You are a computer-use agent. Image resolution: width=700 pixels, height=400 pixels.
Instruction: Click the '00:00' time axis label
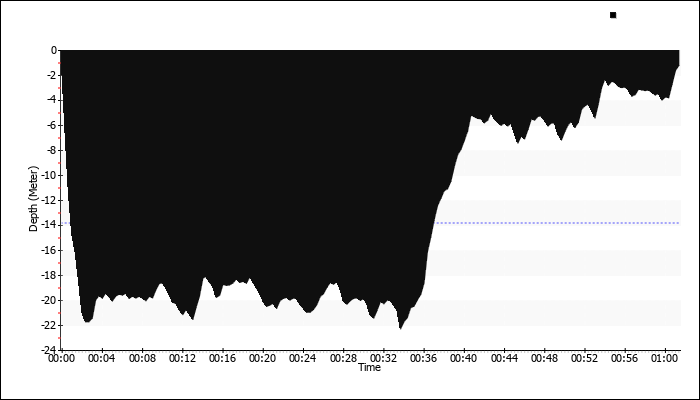[x=61, y=358]
